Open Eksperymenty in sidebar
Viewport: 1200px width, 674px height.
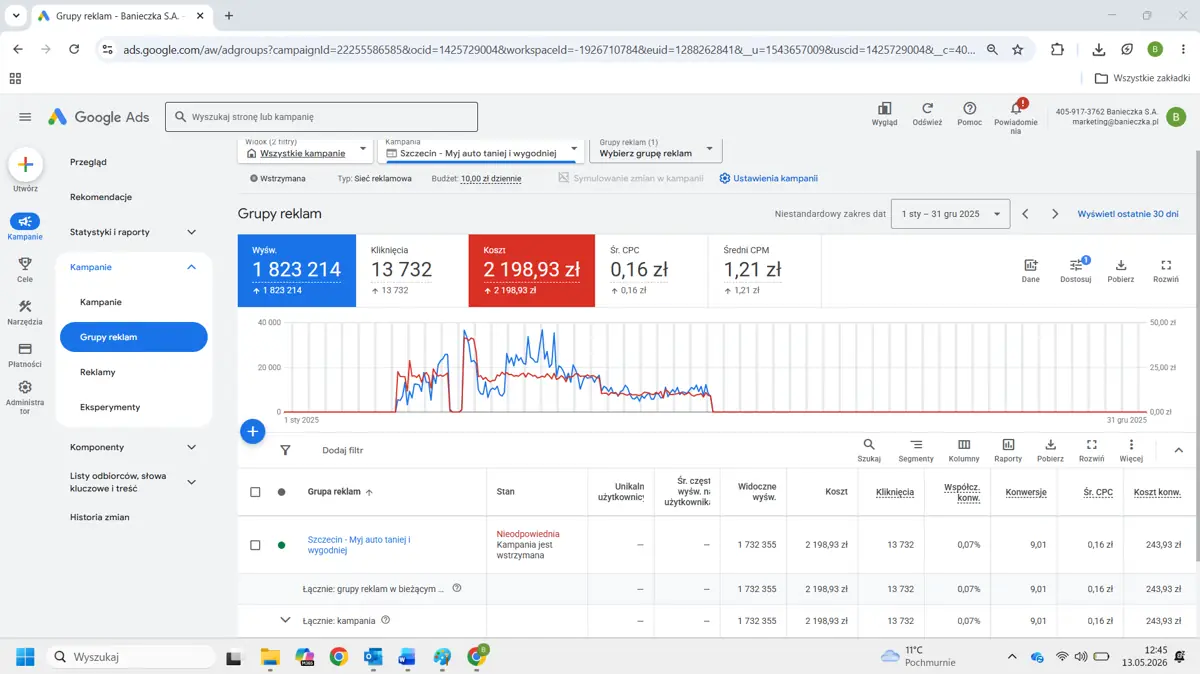point(110,407)
